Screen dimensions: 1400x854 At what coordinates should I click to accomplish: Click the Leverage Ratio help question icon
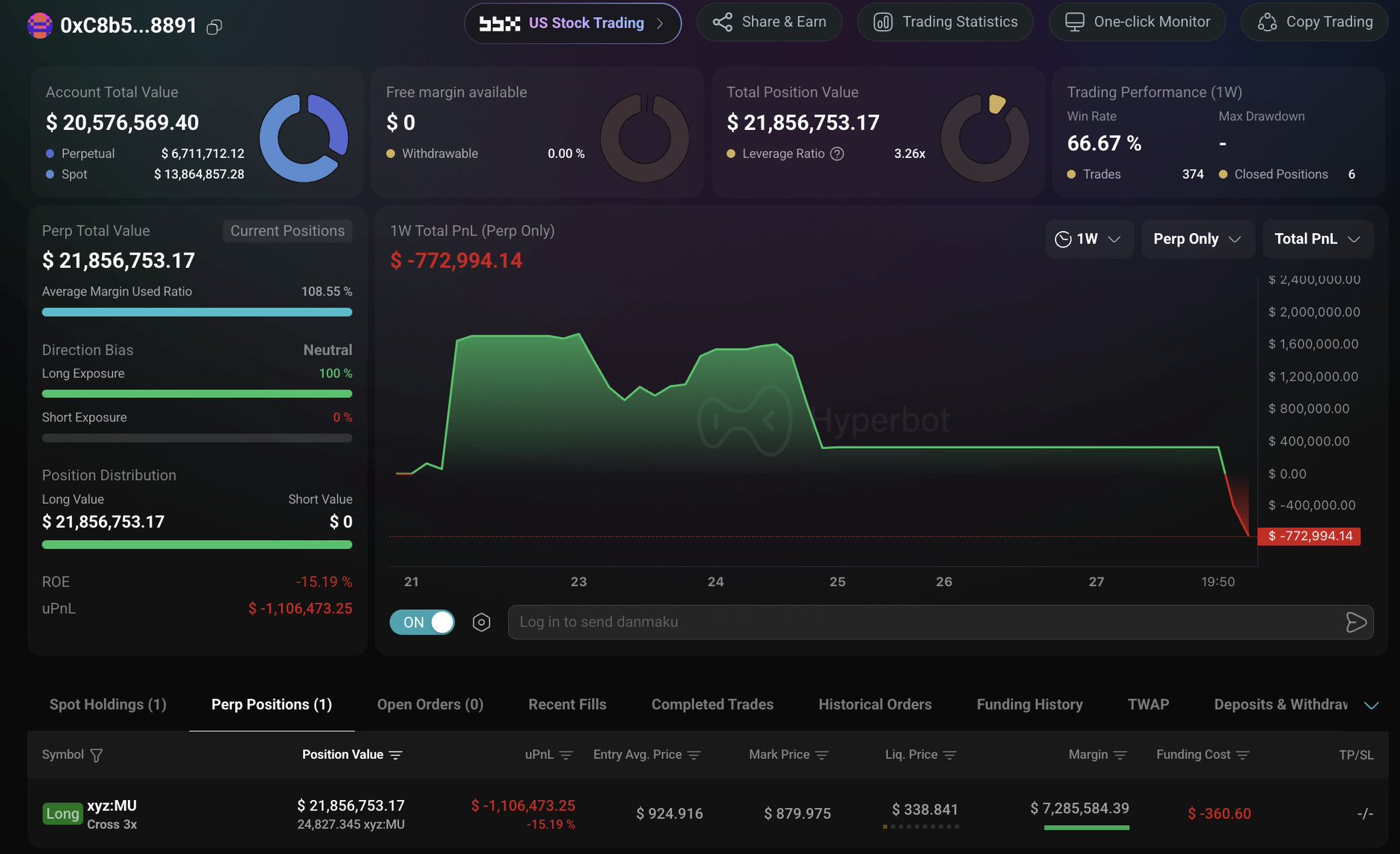837,154
